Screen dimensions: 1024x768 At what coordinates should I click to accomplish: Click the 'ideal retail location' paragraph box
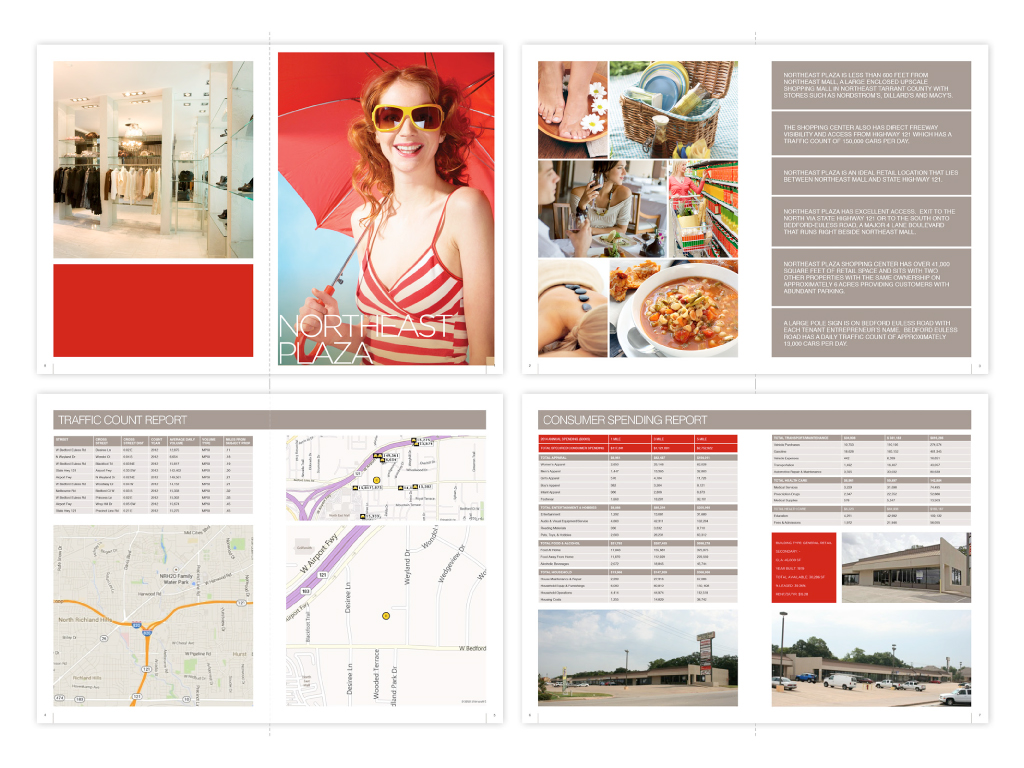coord(871,176)
